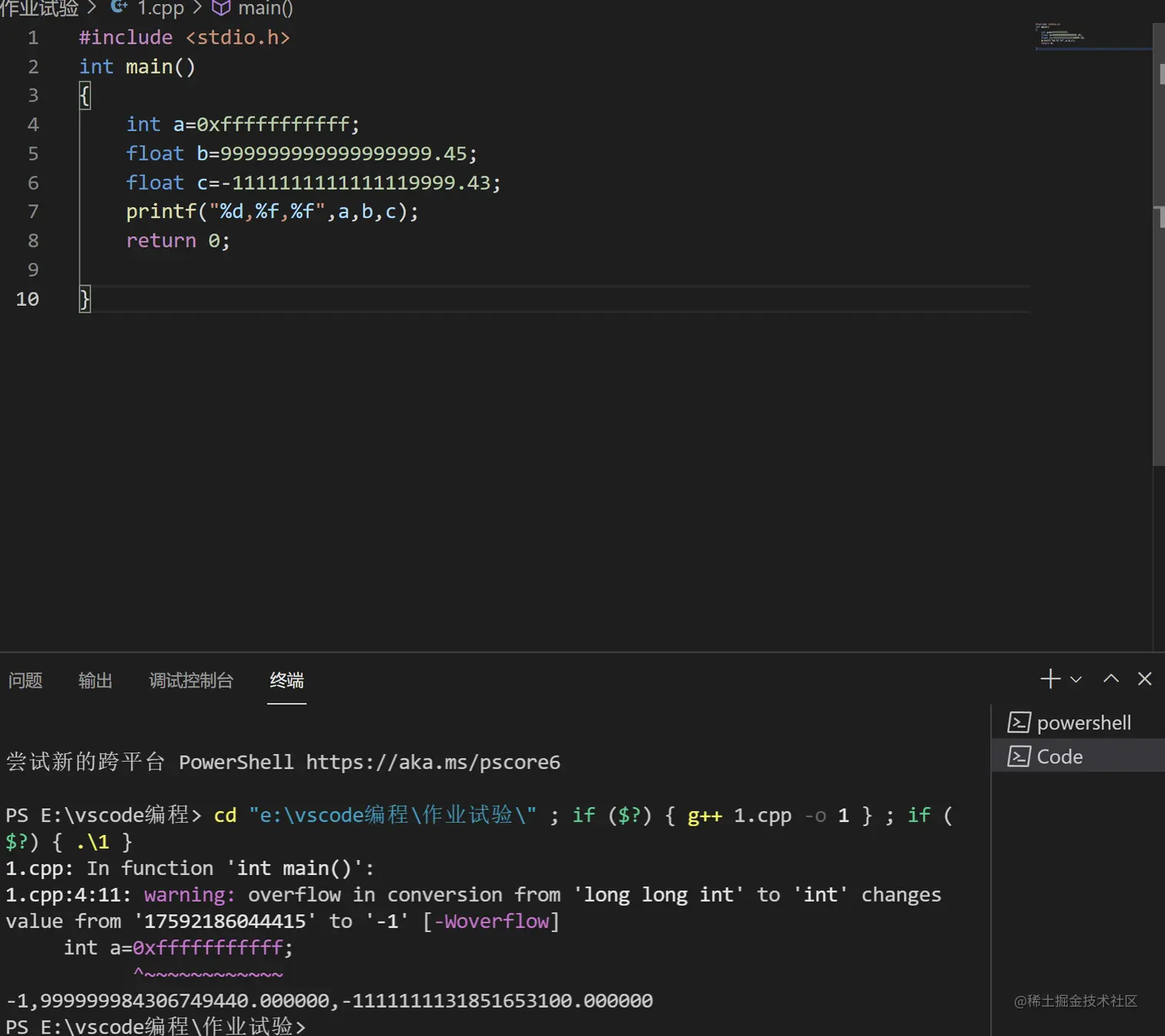Maximize the panel with the up chevron

[x=1111, y=679]
